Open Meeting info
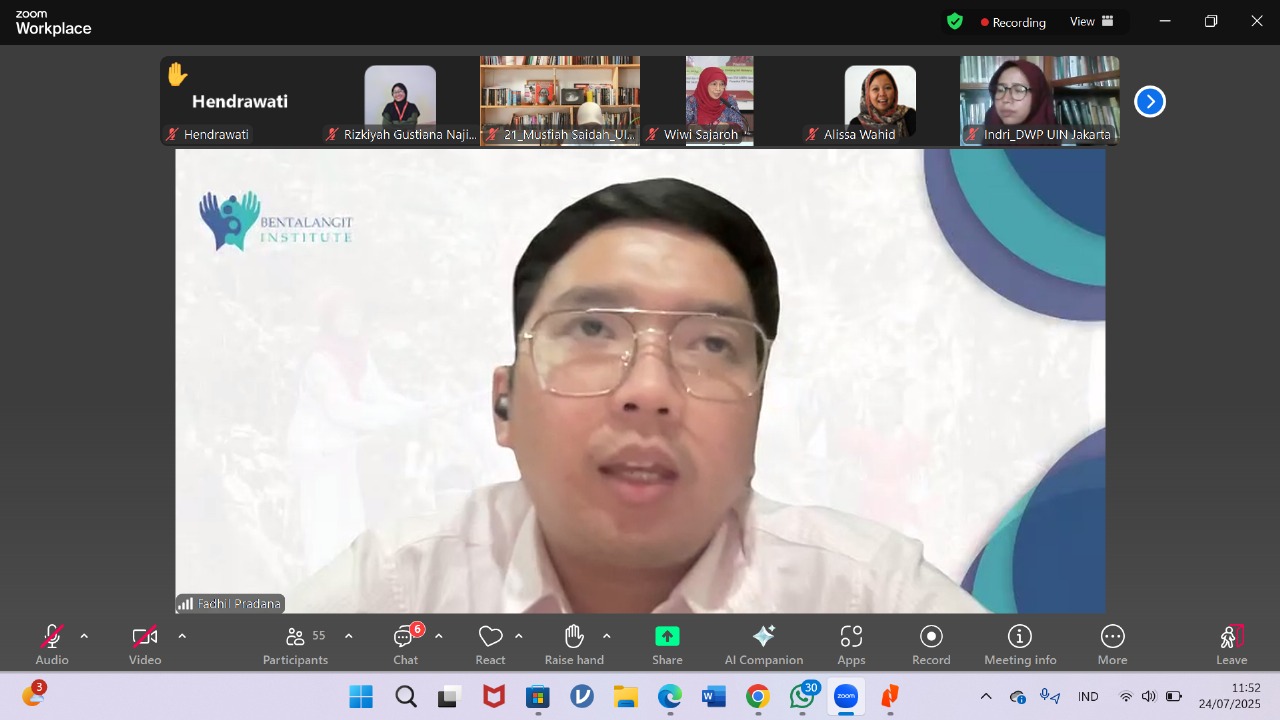This screenshot has width=1280, height=720. pyautogui.click(x=1020, y=645)
